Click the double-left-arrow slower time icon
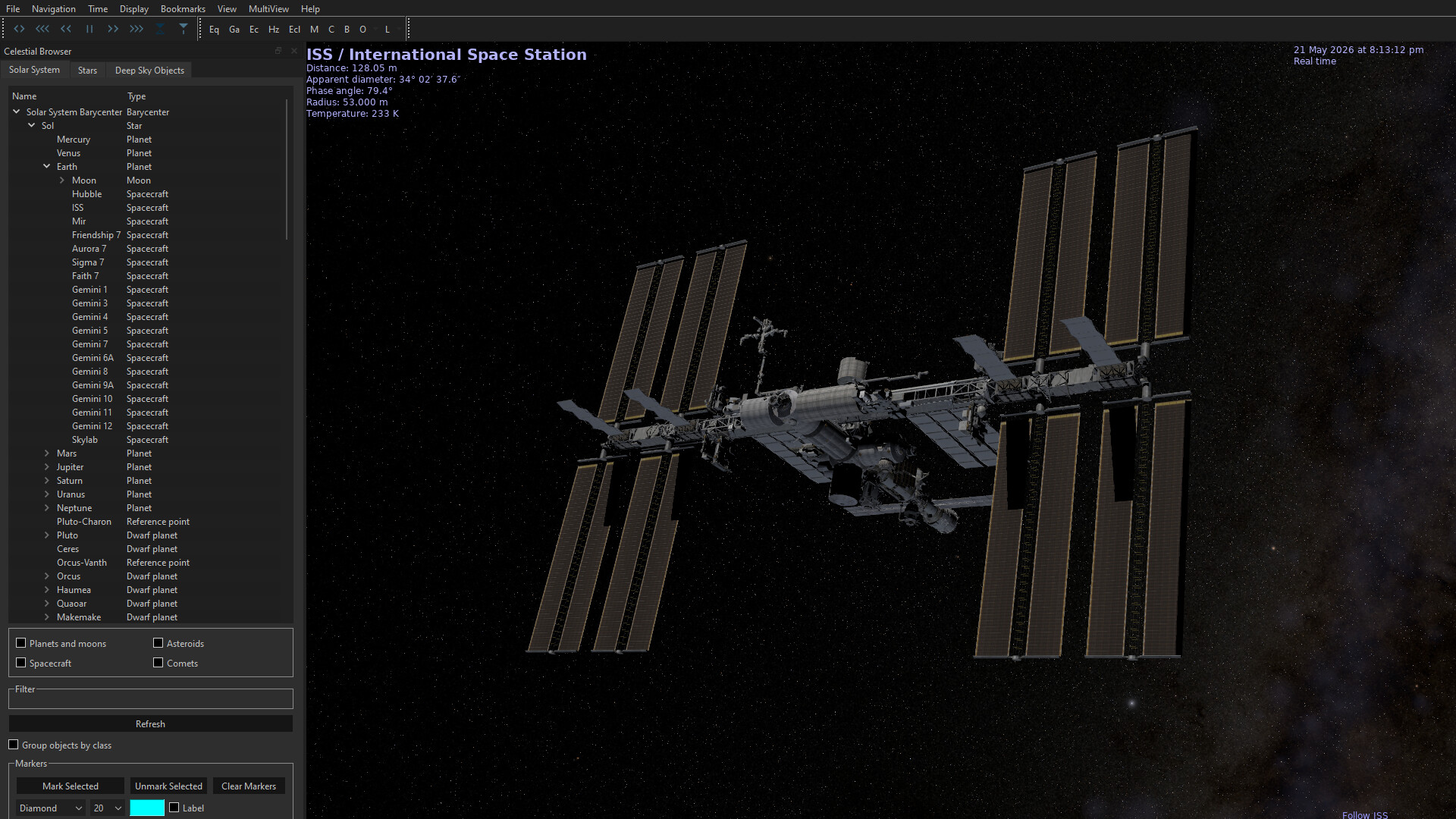Image resolution: width=1456 pixels, height=819 pixels. (66, 29)
